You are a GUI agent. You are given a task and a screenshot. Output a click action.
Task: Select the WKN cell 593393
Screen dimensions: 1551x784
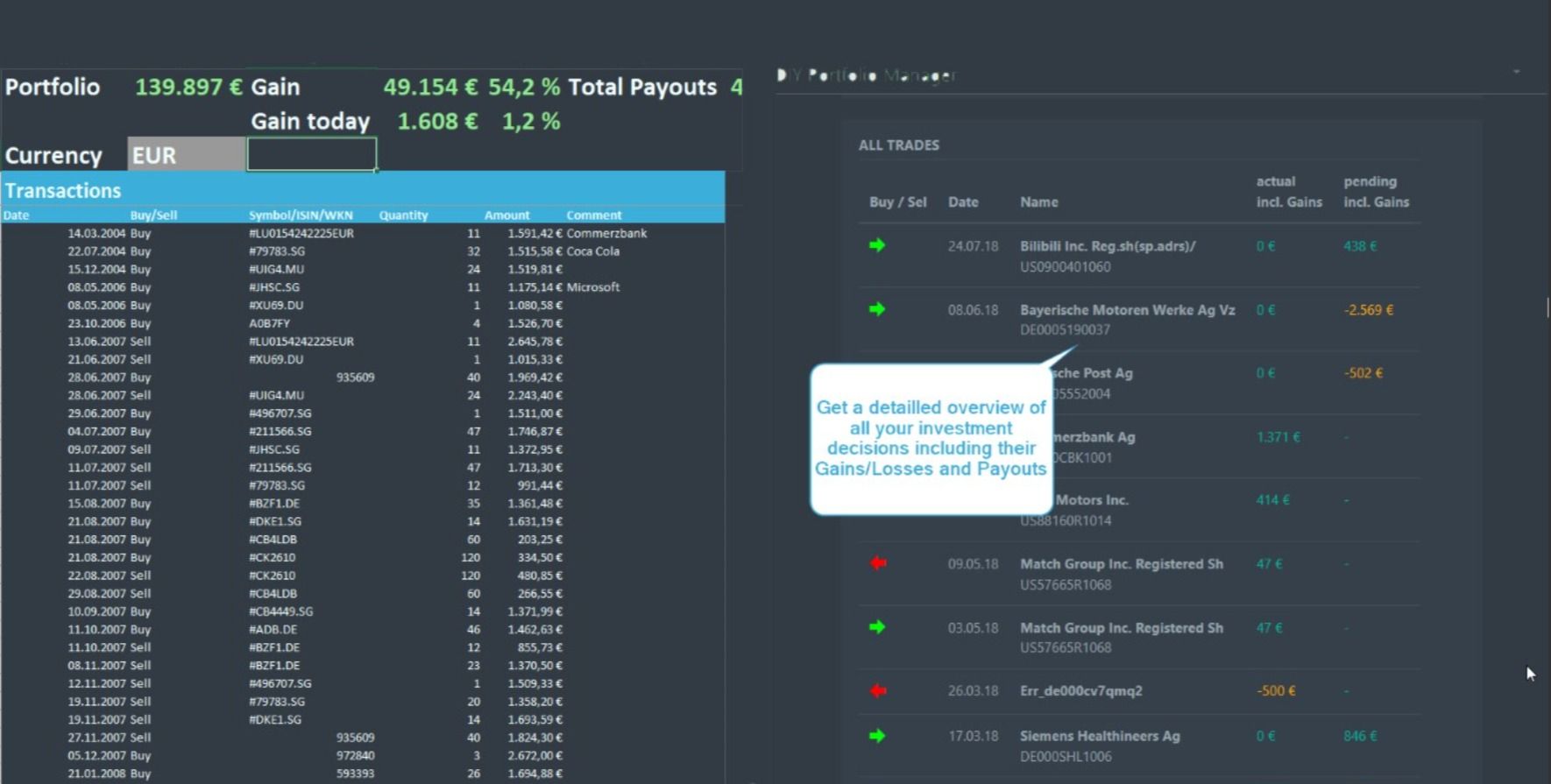tap(355, 774)
